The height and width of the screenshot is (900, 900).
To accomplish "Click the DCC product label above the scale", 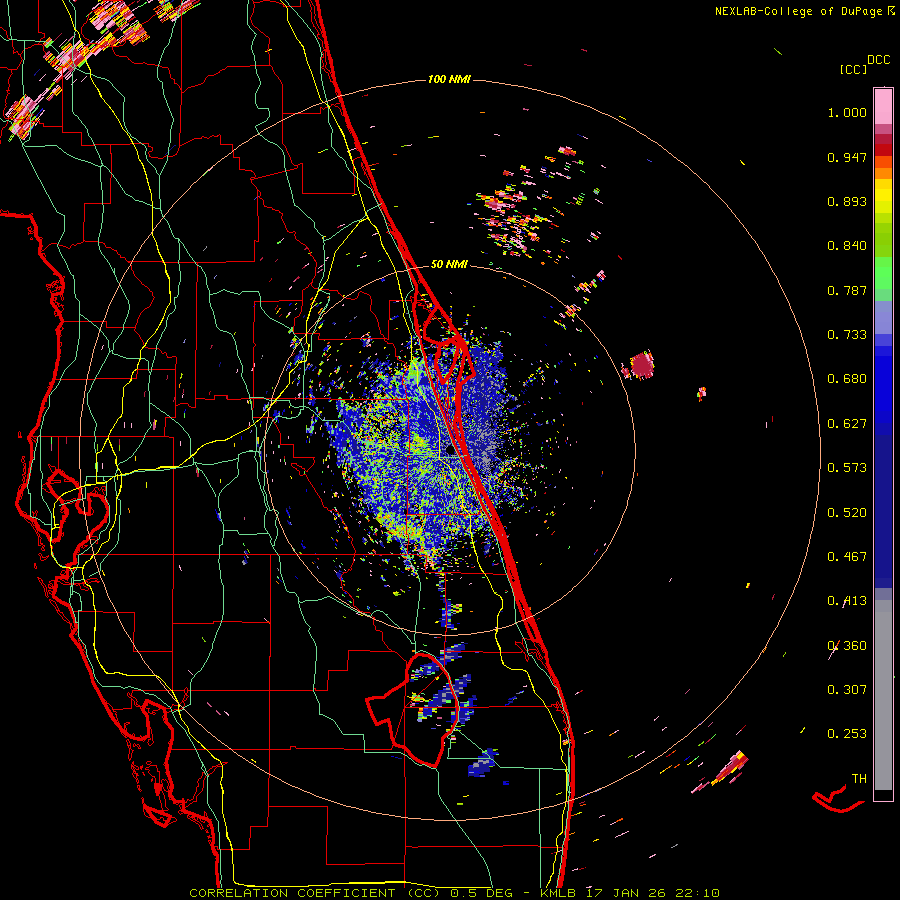I will pyautogui.click(x=878, y=60).
